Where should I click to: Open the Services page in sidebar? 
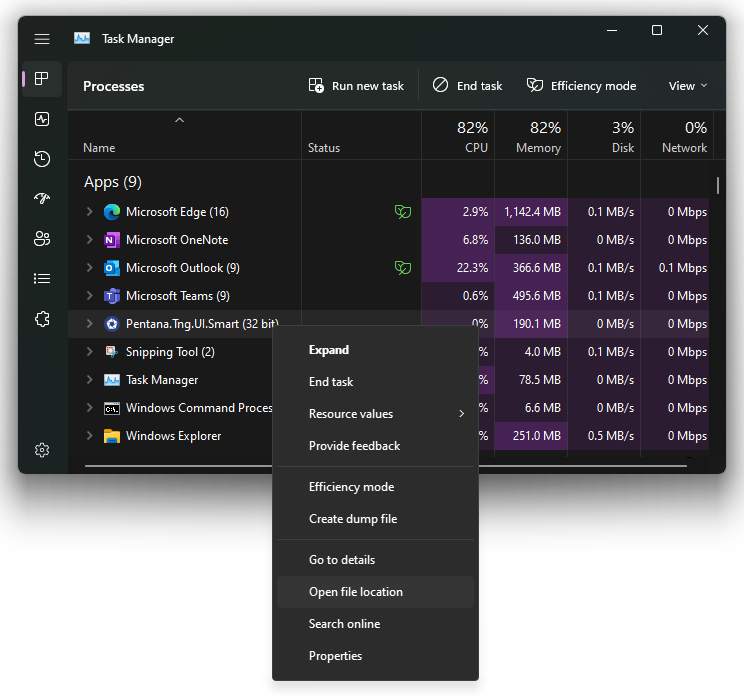point(42,319)
